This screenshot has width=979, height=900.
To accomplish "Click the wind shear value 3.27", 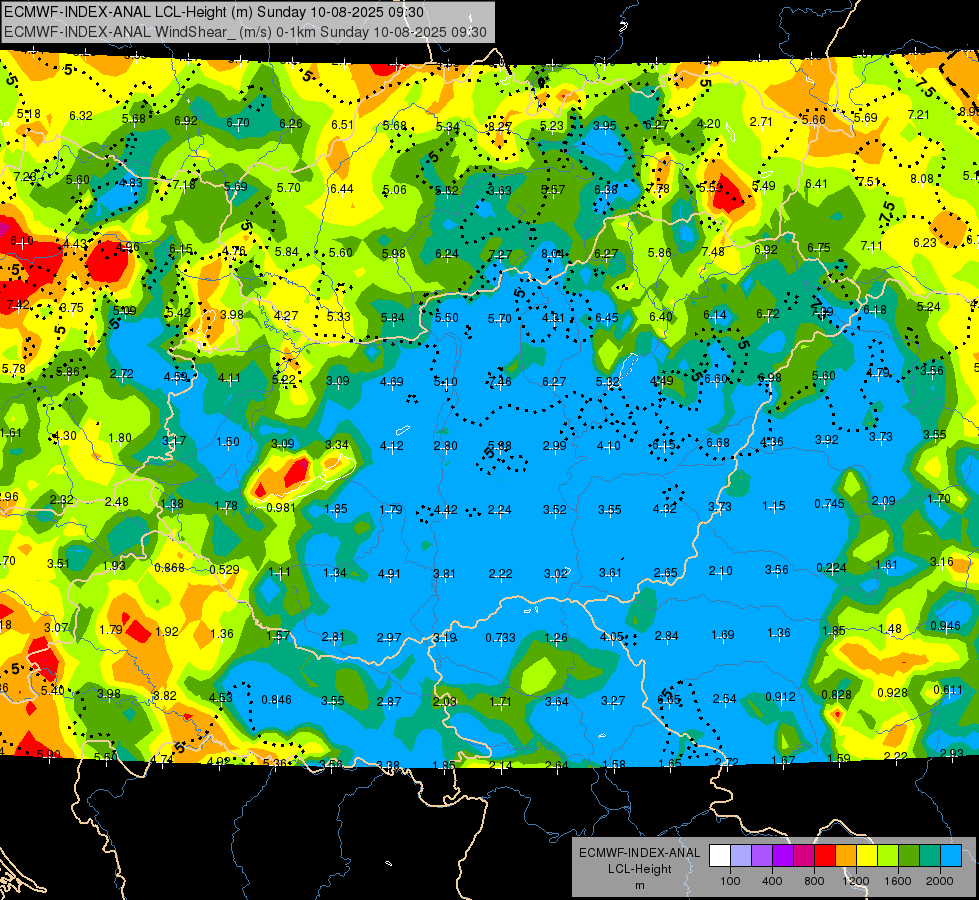I will [x=612, y=701].
